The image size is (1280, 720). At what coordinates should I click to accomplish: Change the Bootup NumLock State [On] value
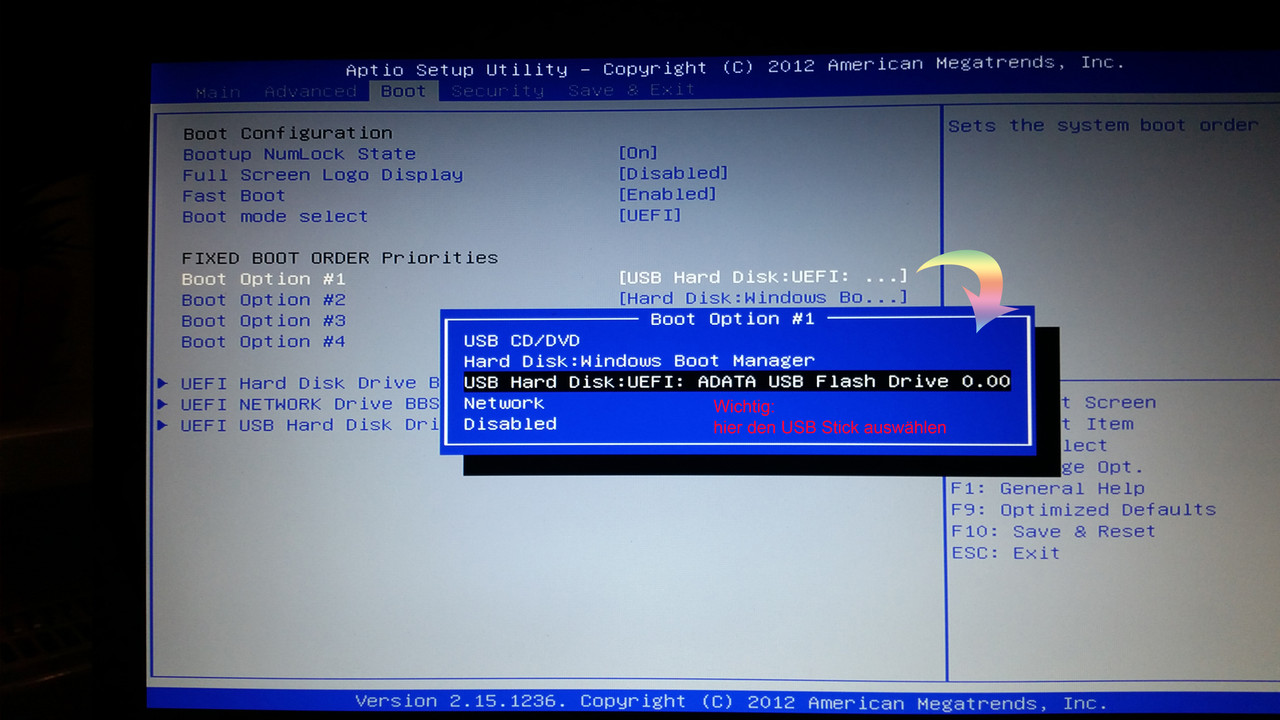click(638, 153)
